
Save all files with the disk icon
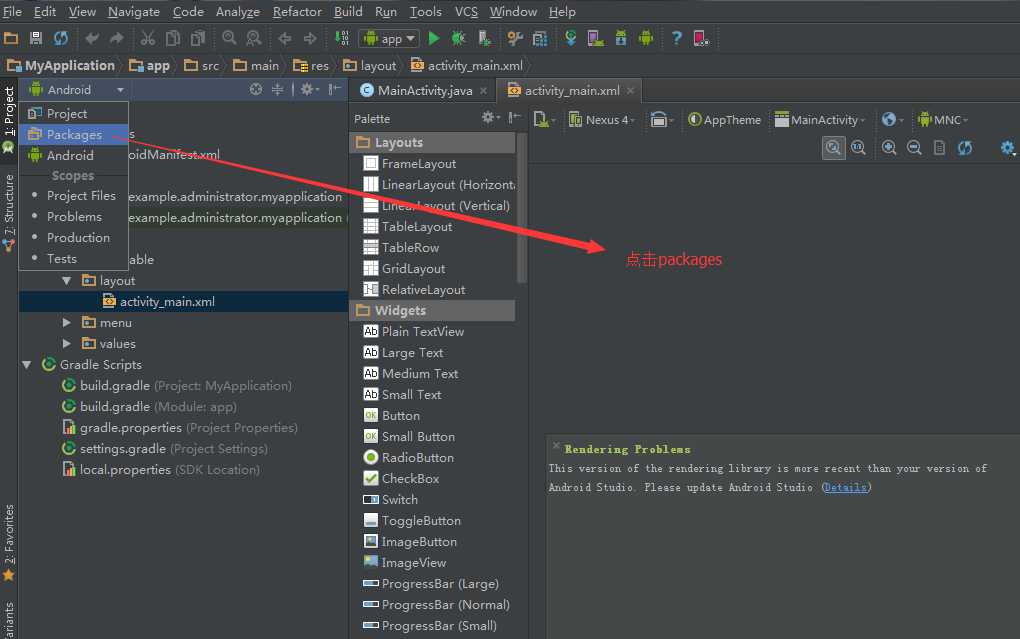click(x=36, y=38)
